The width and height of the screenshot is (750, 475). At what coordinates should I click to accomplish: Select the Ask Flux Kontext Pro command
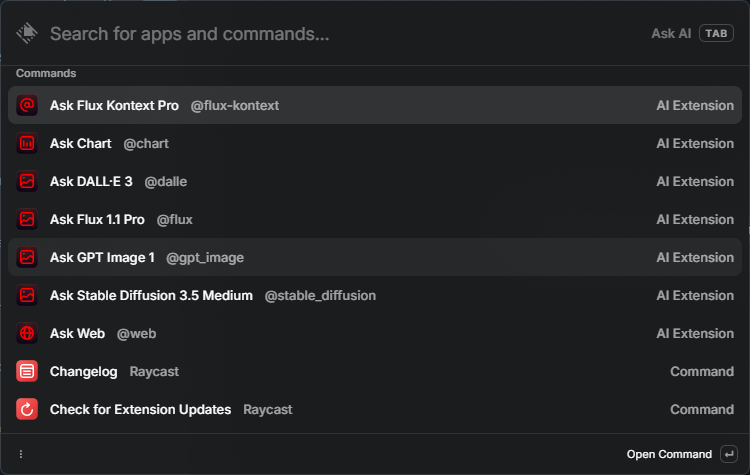click(x=375, y=105)
